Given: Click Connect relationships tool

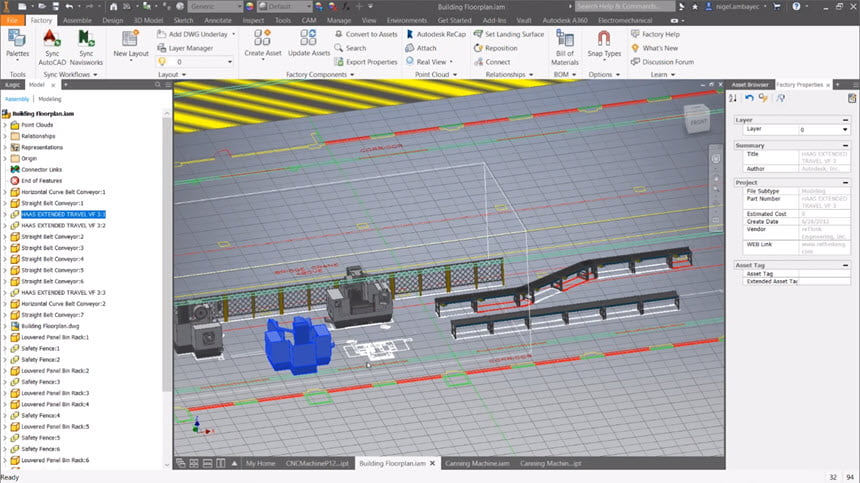Looking at the screenshot, I should 492,62.
